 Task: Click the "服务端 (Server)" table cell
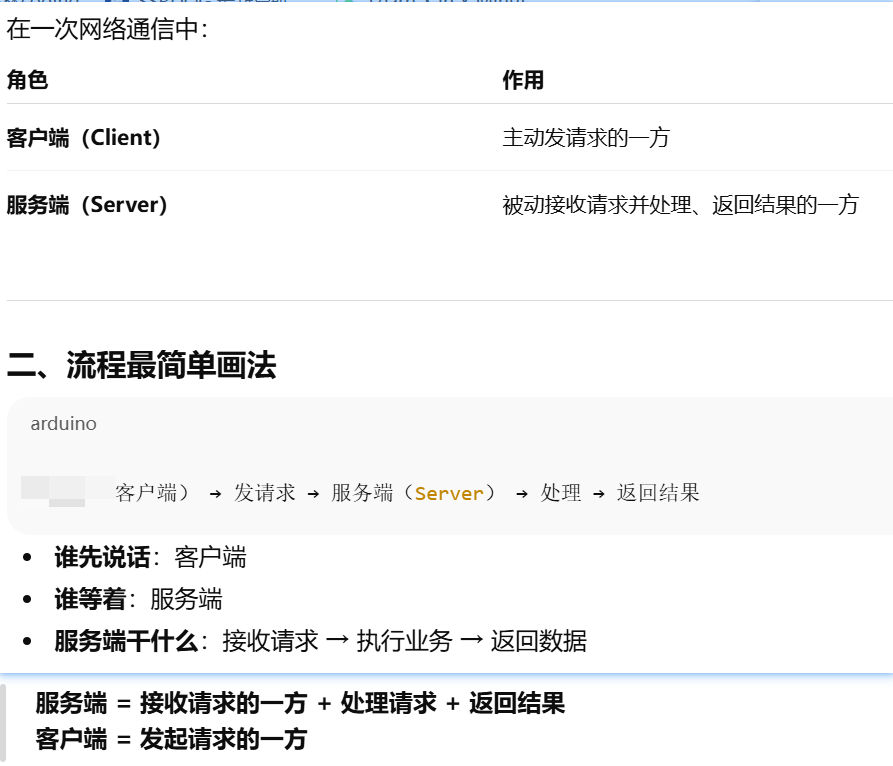(x=87, y=204)
